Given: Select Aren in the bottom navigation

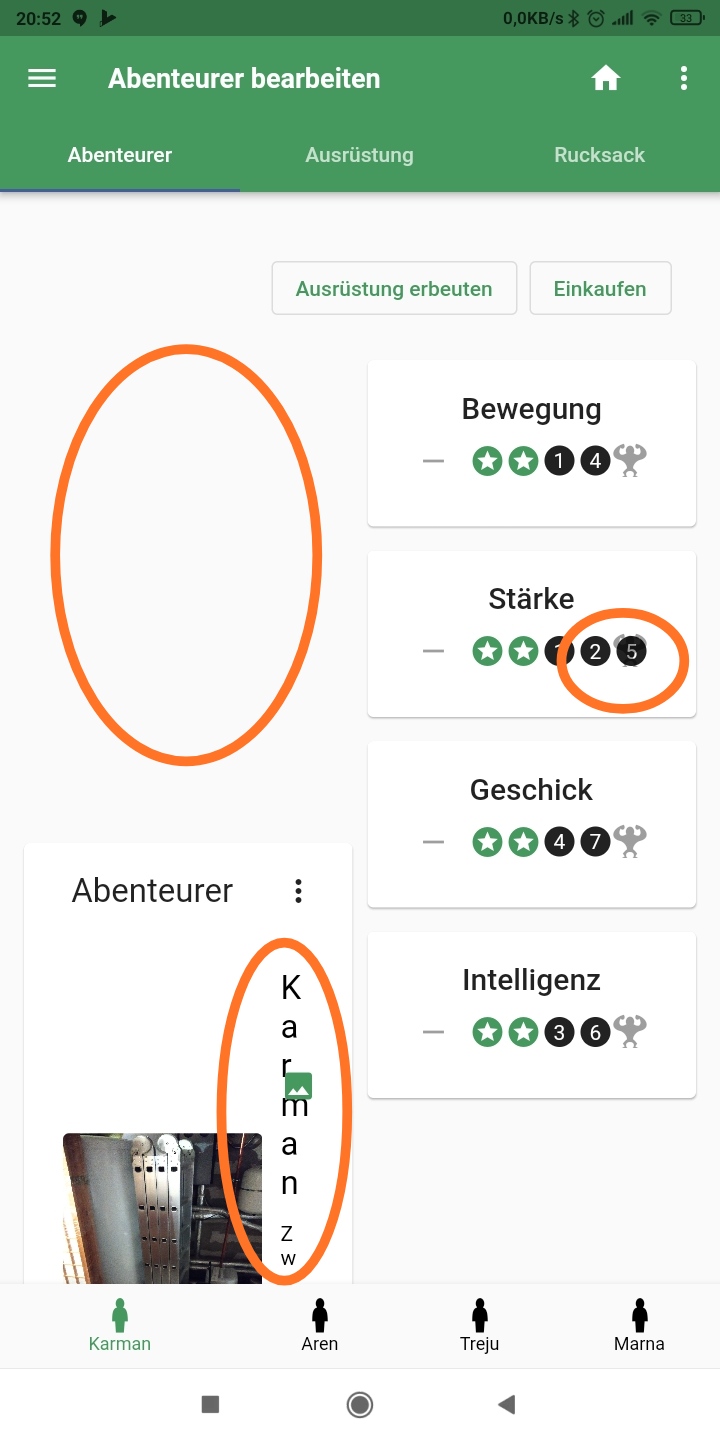Looking at the screenshot, I should (320, 1326).
